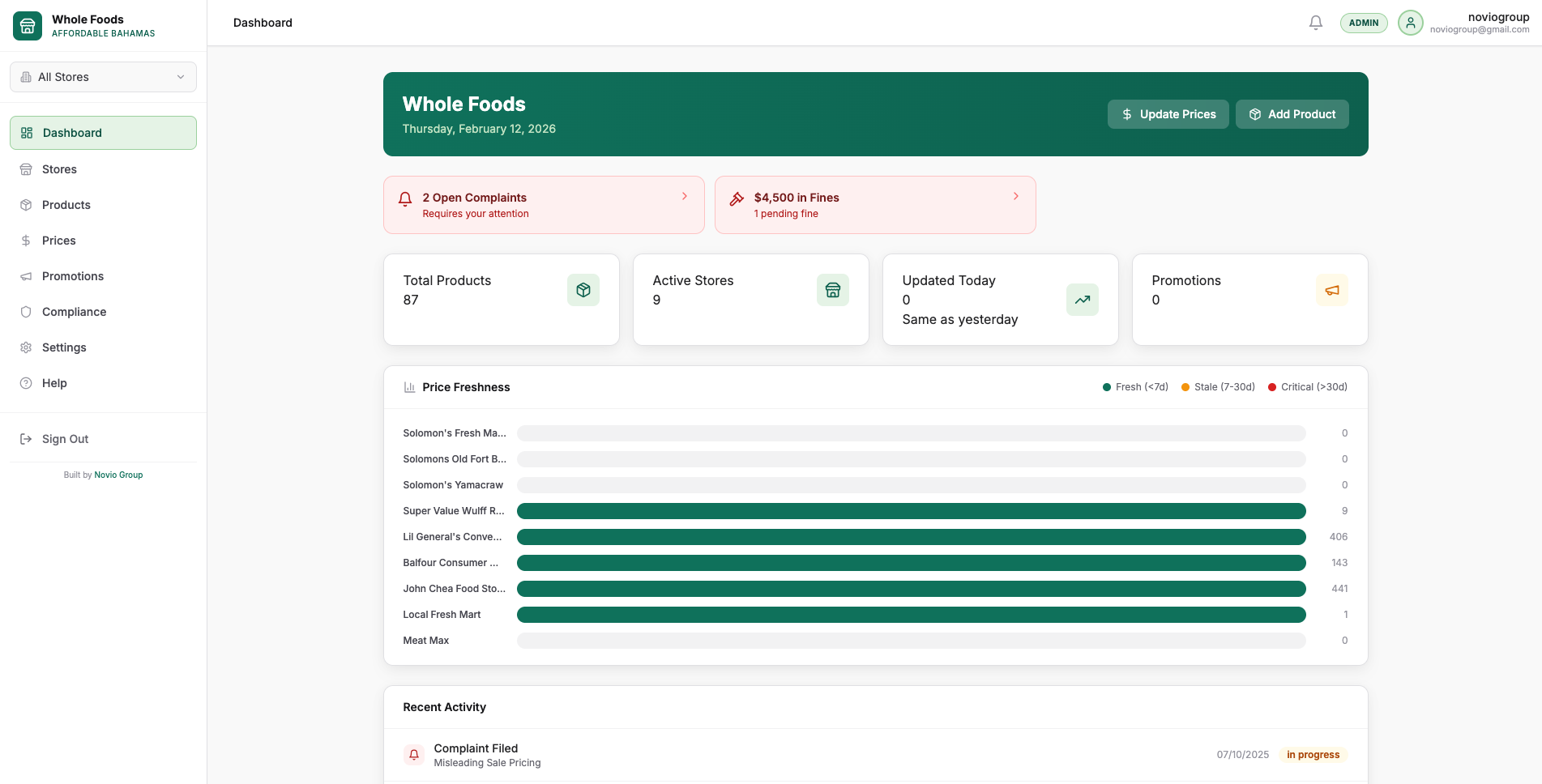
Task: Toggle the Critical legend filter
Action: pos(1307,387)
